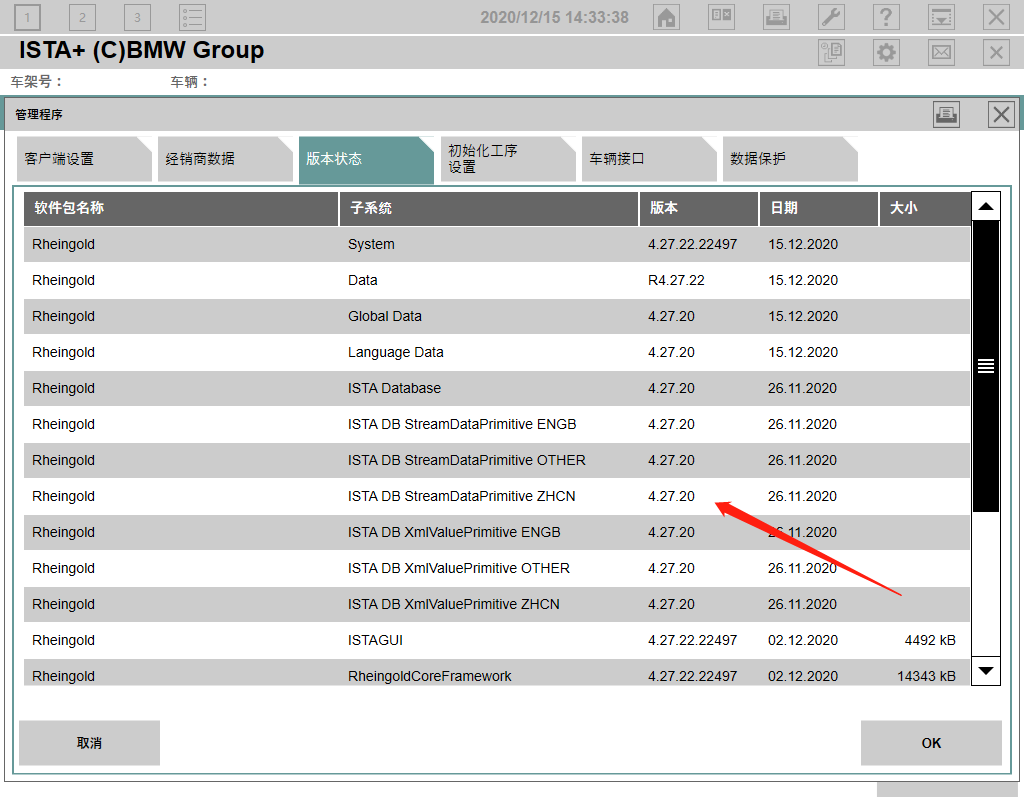
Task: Select ISTA DB XmlValuePrimitive OTHER row
Action: (497, 568)
